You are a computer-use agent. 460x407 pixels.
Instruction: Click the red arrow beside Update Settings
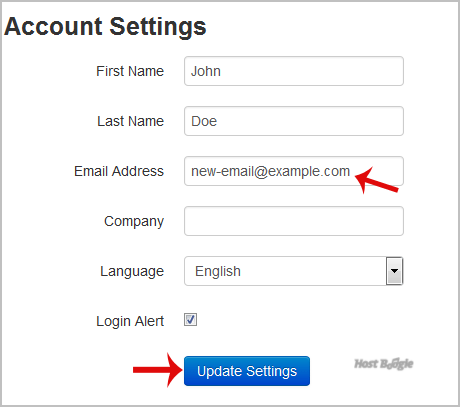[x=158, y=370]
